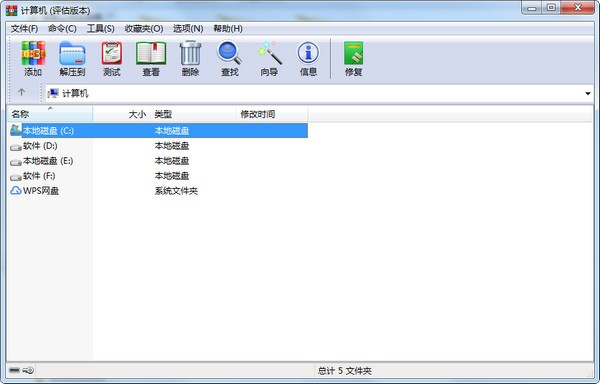The height and width of the screenshot is (384, 600).
Task: Click the WPS网盘 cloud icon
Action: (x=16, y=190)
